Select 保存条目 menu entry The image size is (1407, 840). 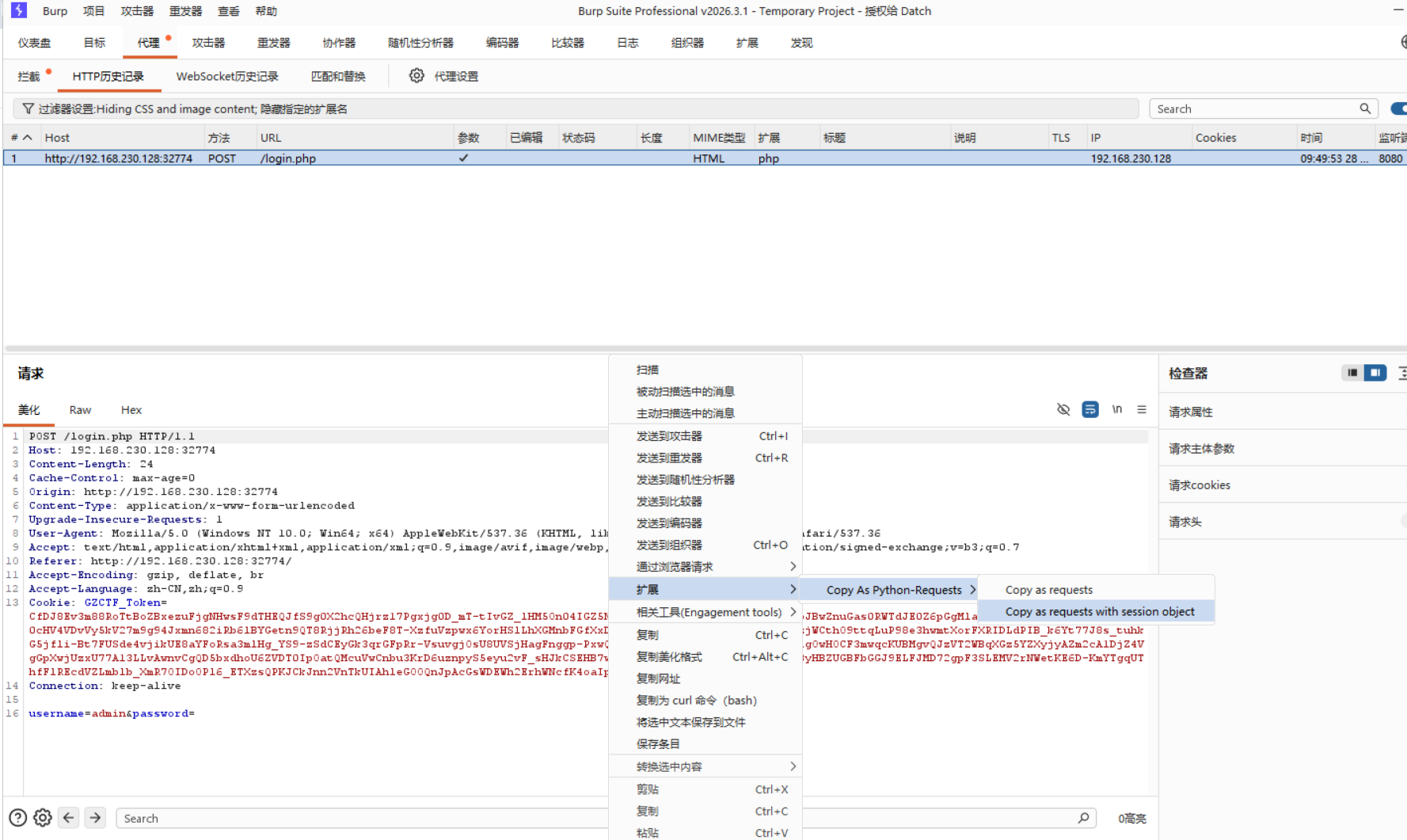point(705,743)
